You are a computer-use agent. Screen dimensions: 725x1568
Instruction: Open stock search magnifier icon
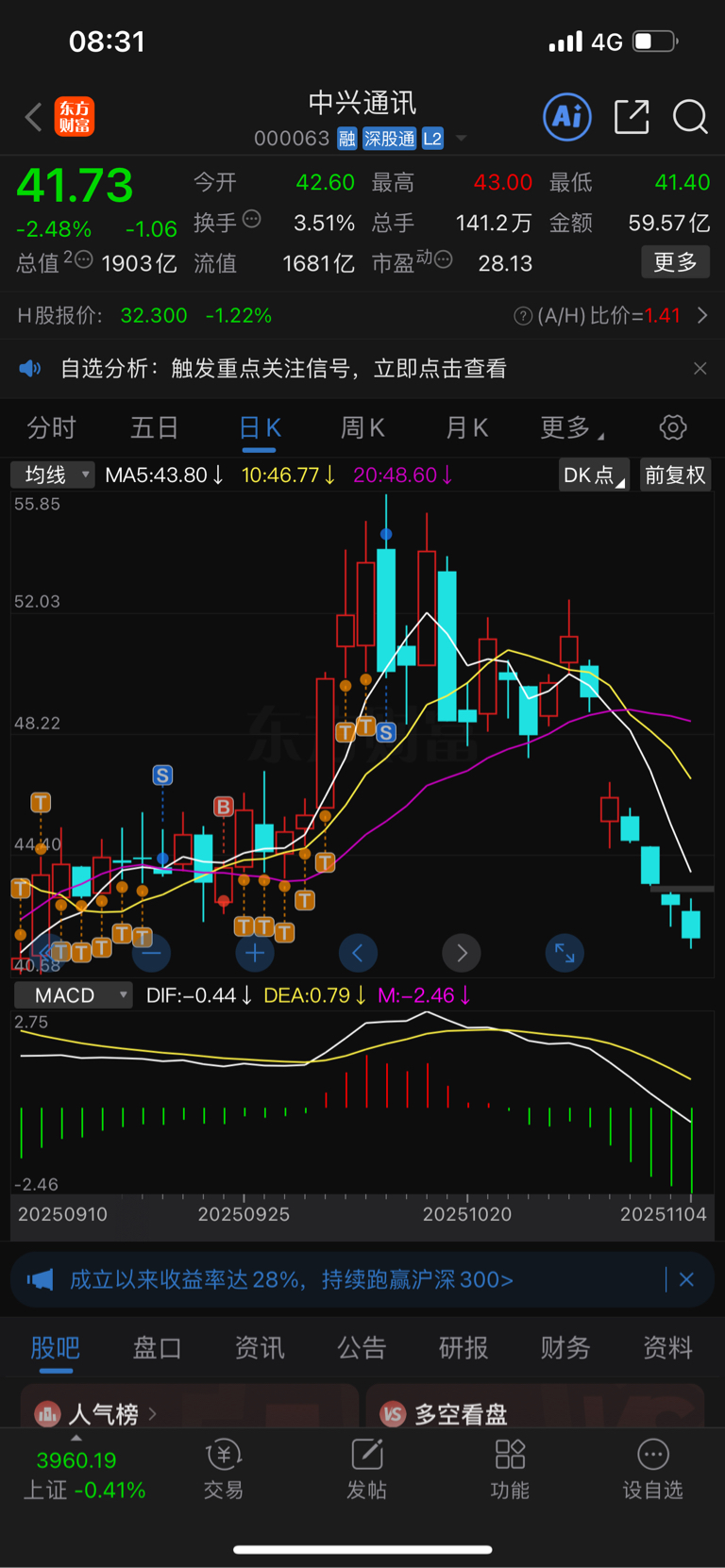tap(690, 117)
